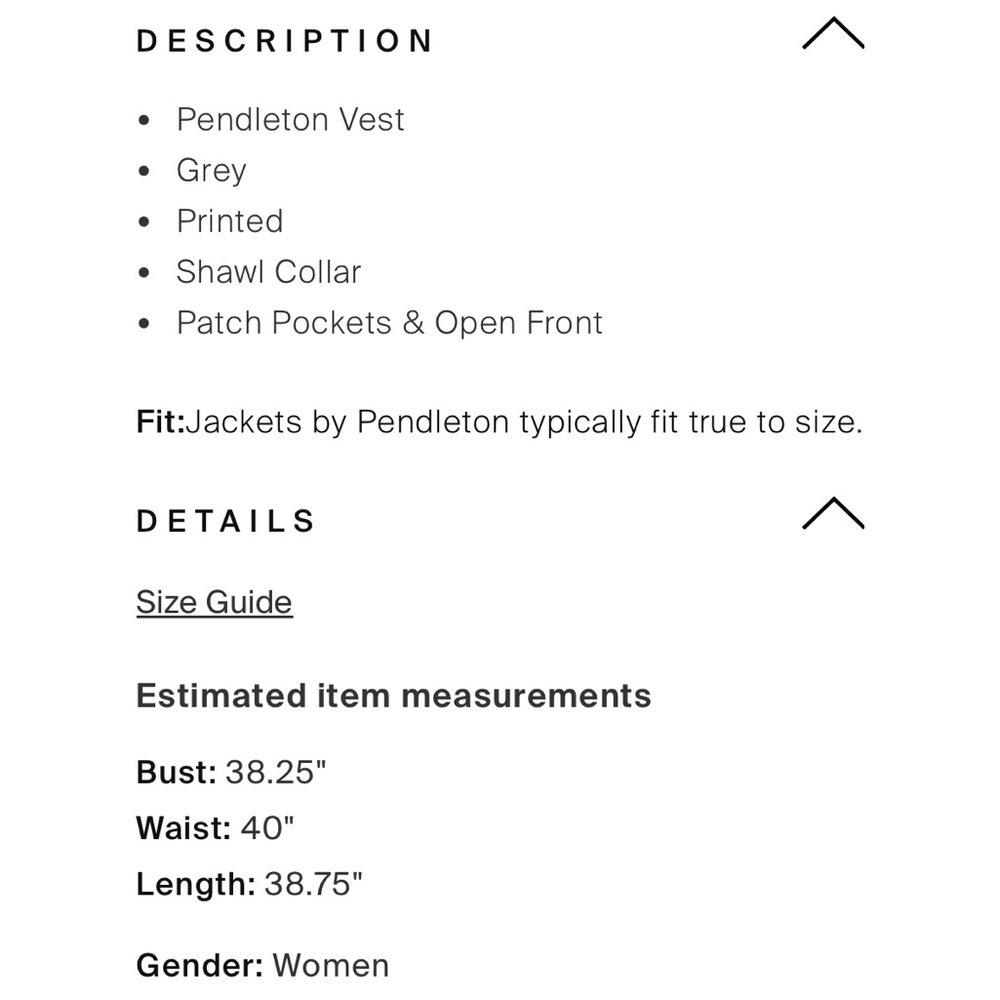The height and width of the screenshot is (1000, 1000).
Task: Collapse the Details section chevron
Action: (x=832, y=514)
